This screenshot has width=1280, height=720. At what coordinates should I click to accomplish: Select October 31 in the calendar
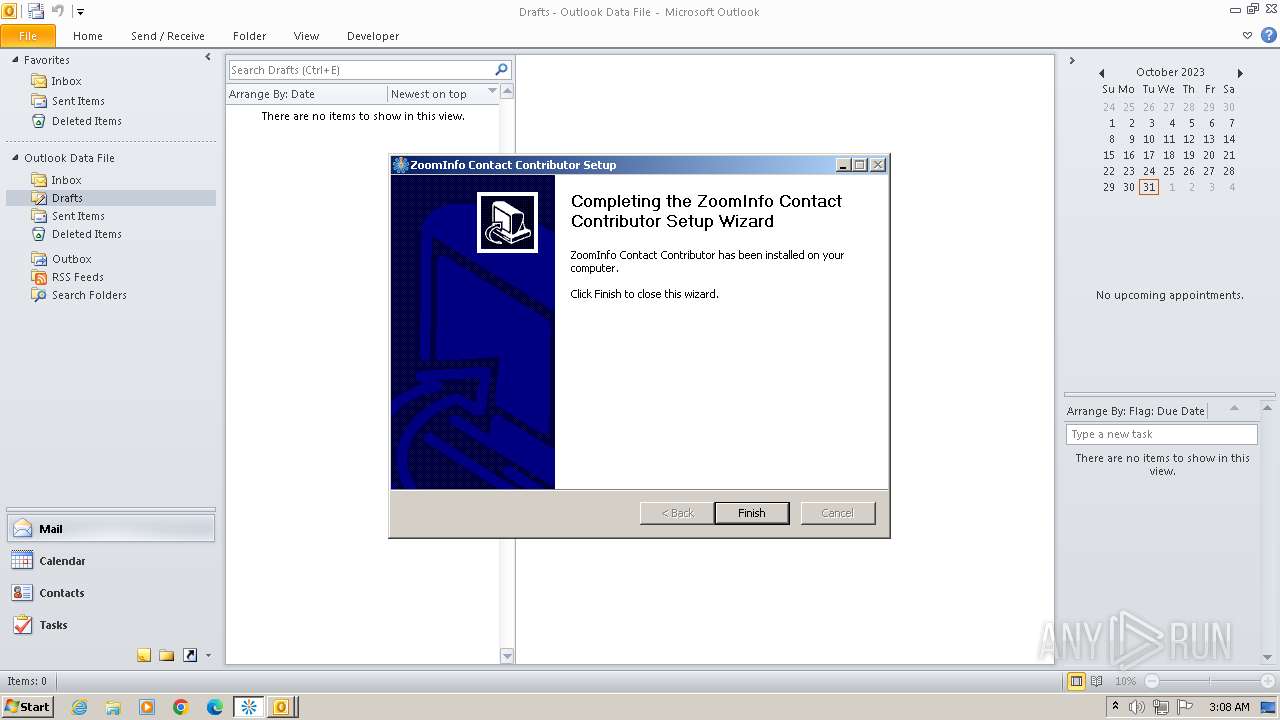(1149, 187)
